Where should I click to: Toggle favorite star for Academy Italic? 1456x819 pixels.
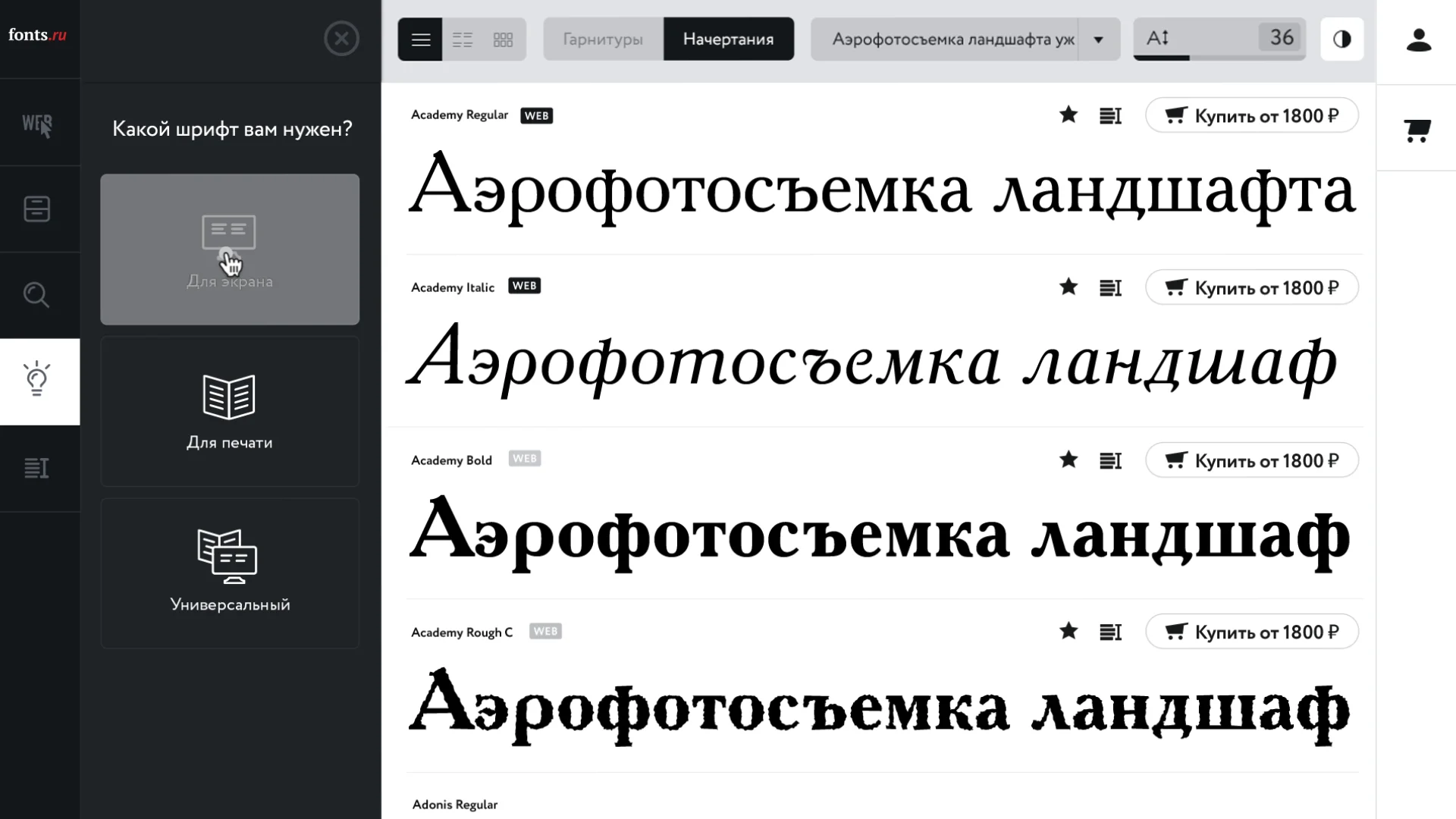click(1068, 287)
